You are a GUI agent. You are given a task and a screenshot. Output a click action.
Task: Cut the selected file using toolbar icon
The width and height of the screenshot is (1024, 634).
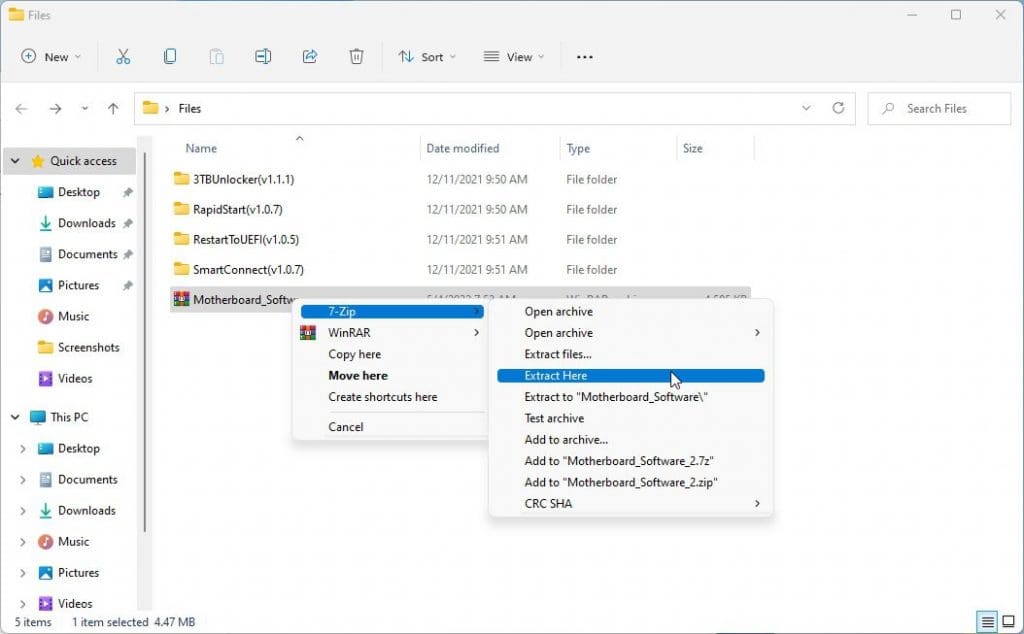(123, 57)
